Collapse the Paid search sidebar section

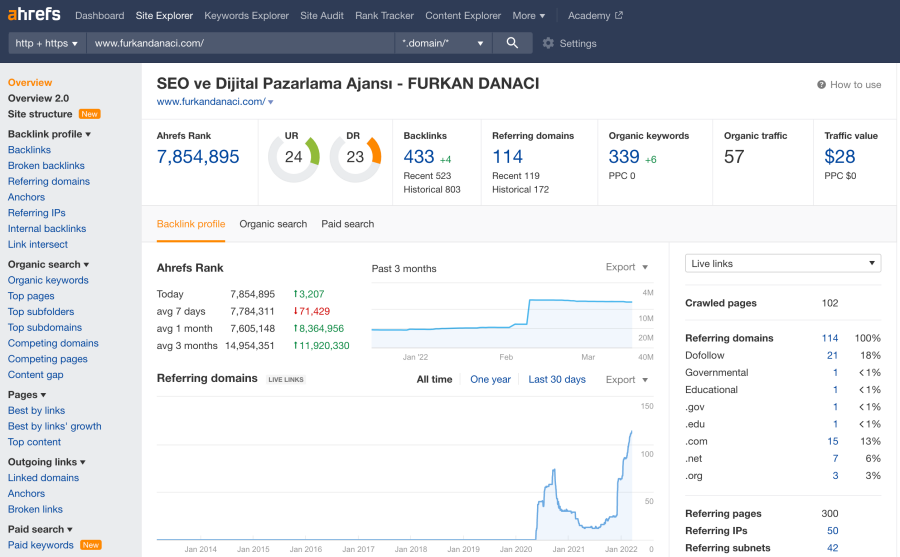click(x=40, y=529)
